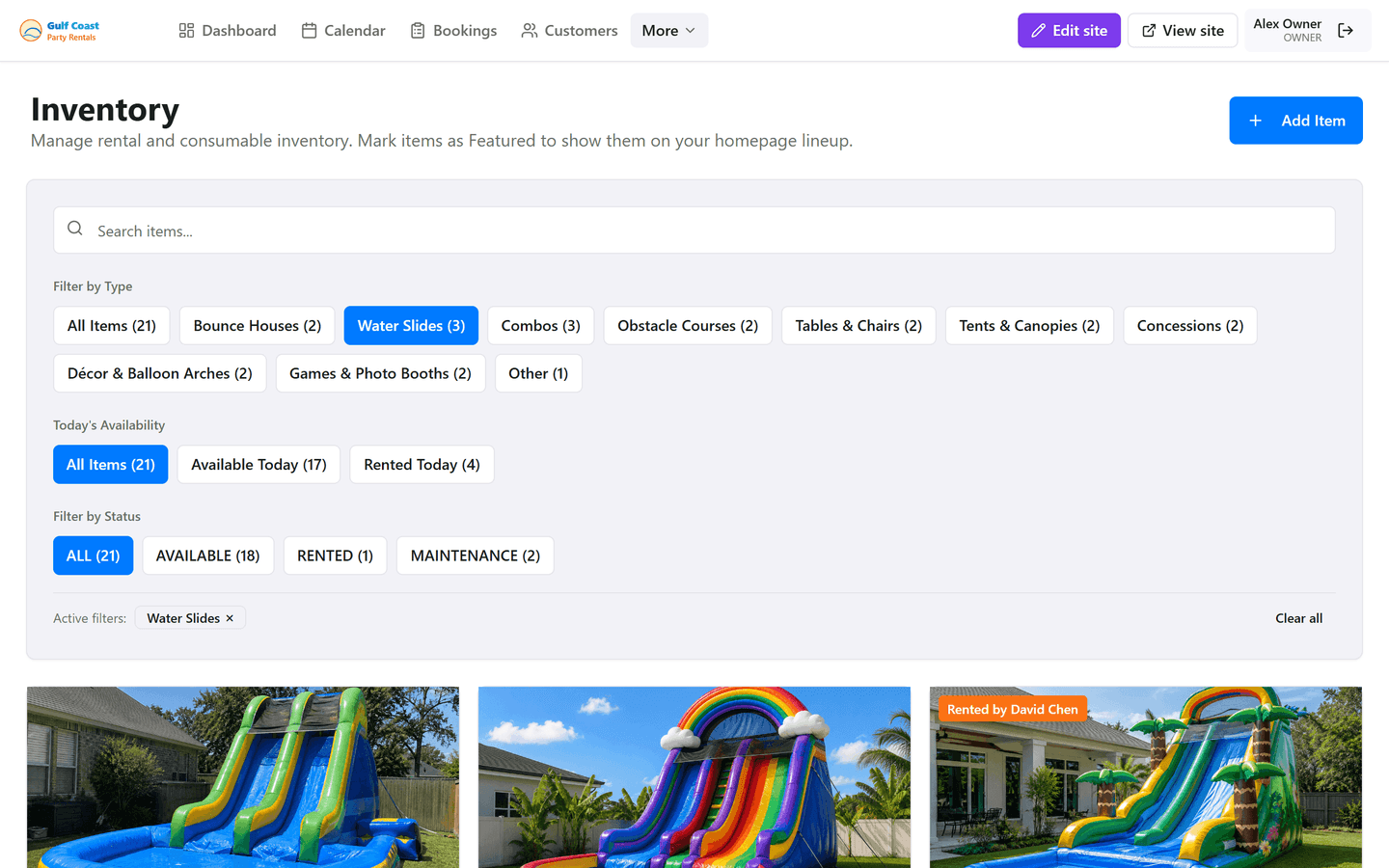
Task: Filter by AVAILABLE (18) status
Action: (x=208, y=556)
